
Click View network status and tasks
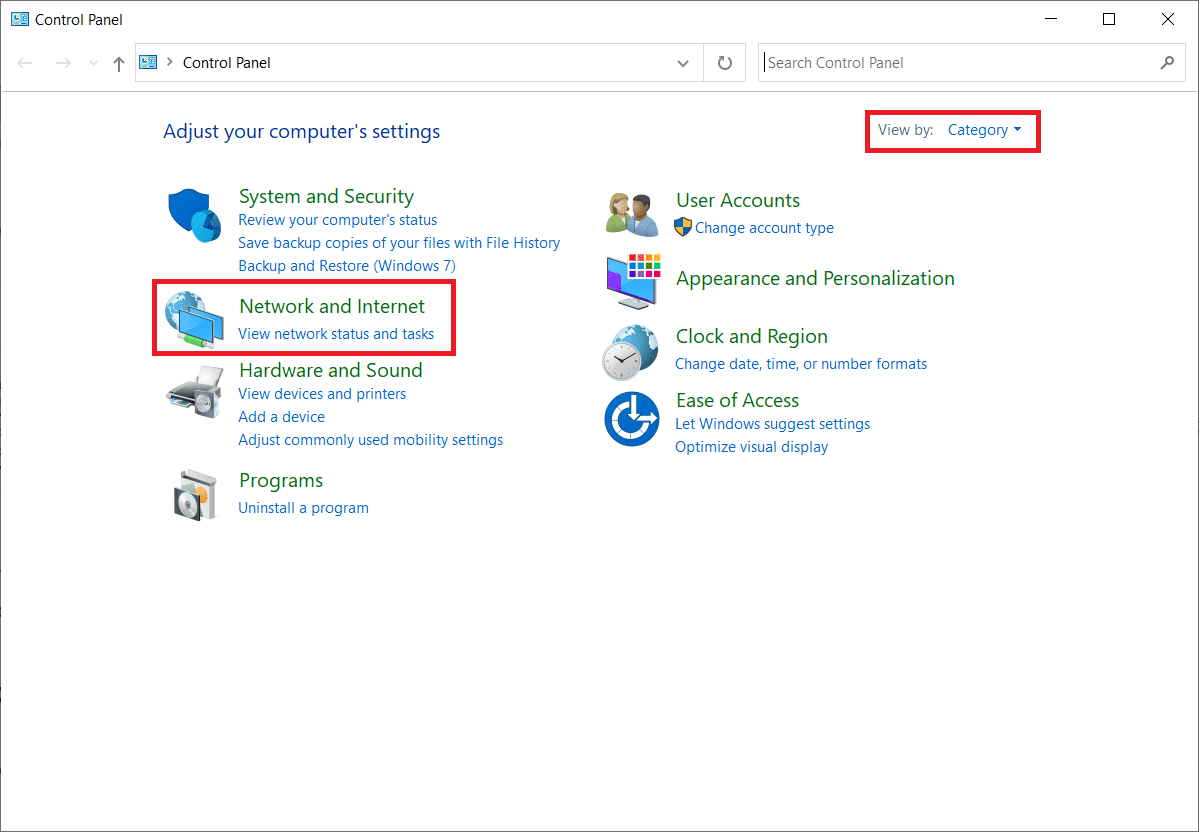pyautogui.click(x=336, y=334)
